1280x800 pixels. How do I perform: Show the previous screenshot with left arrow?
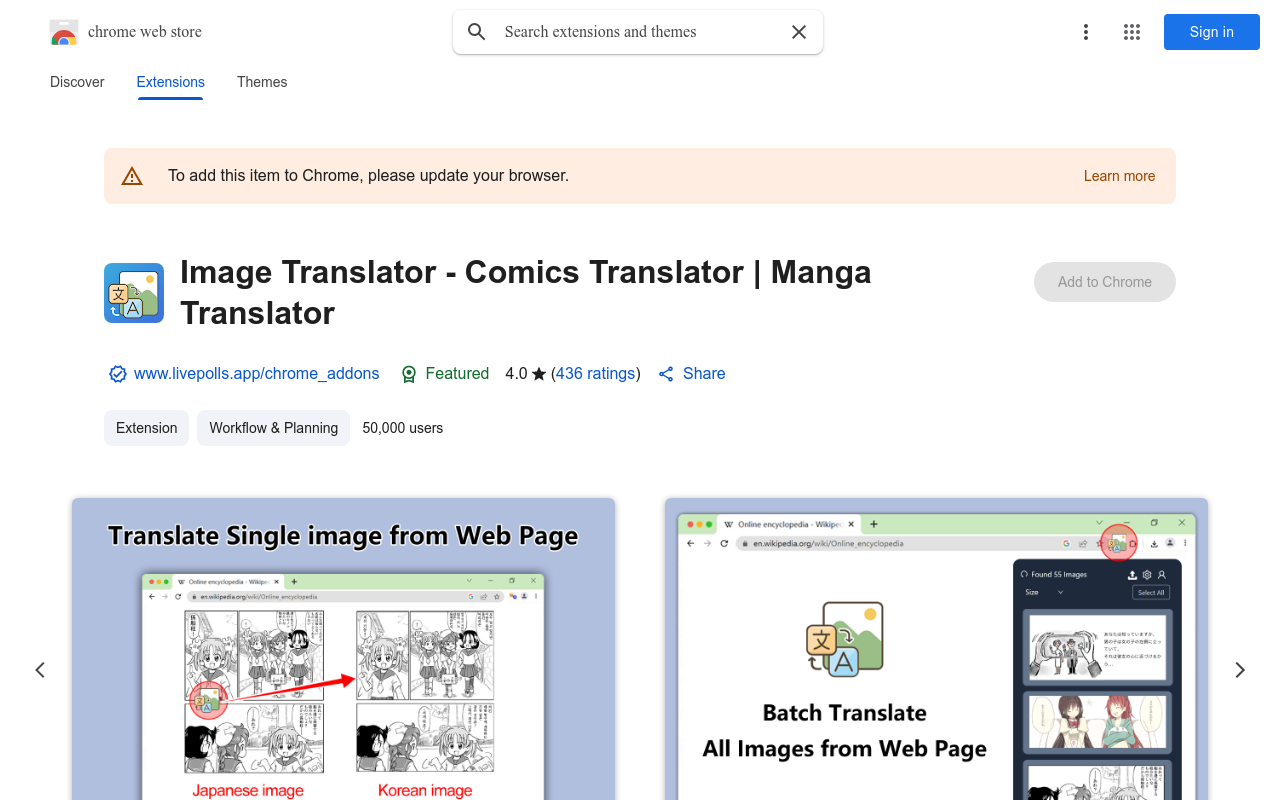[40, 670]
